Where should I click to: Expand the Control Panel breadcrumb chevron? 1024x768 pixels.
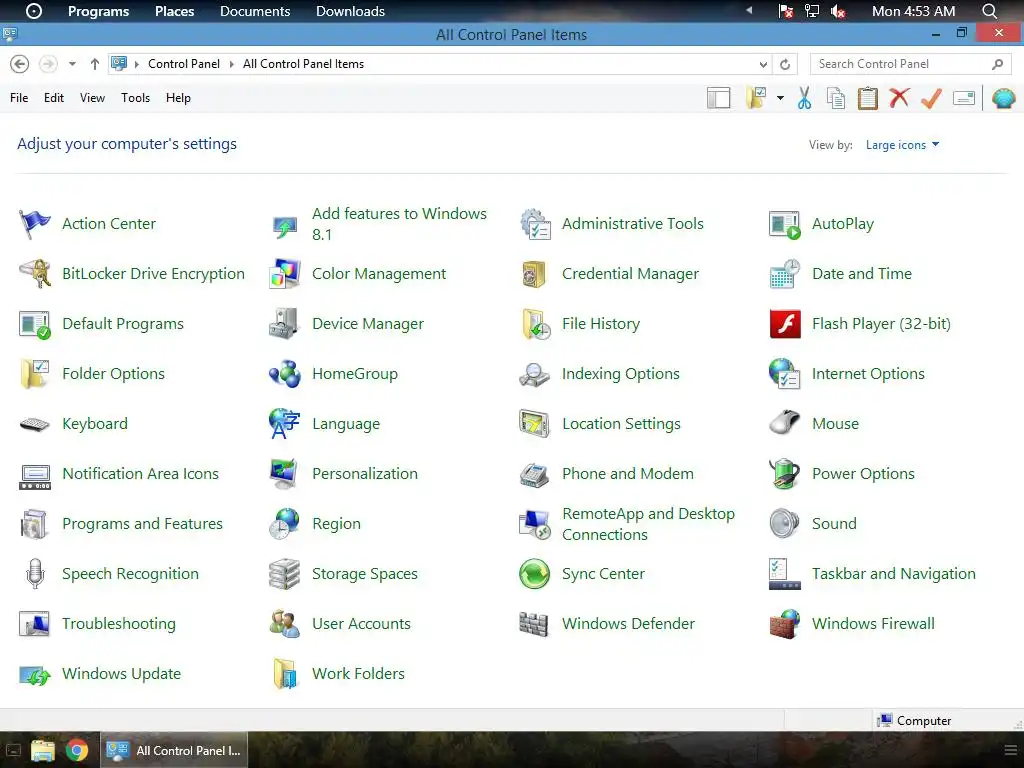[231, 64]
